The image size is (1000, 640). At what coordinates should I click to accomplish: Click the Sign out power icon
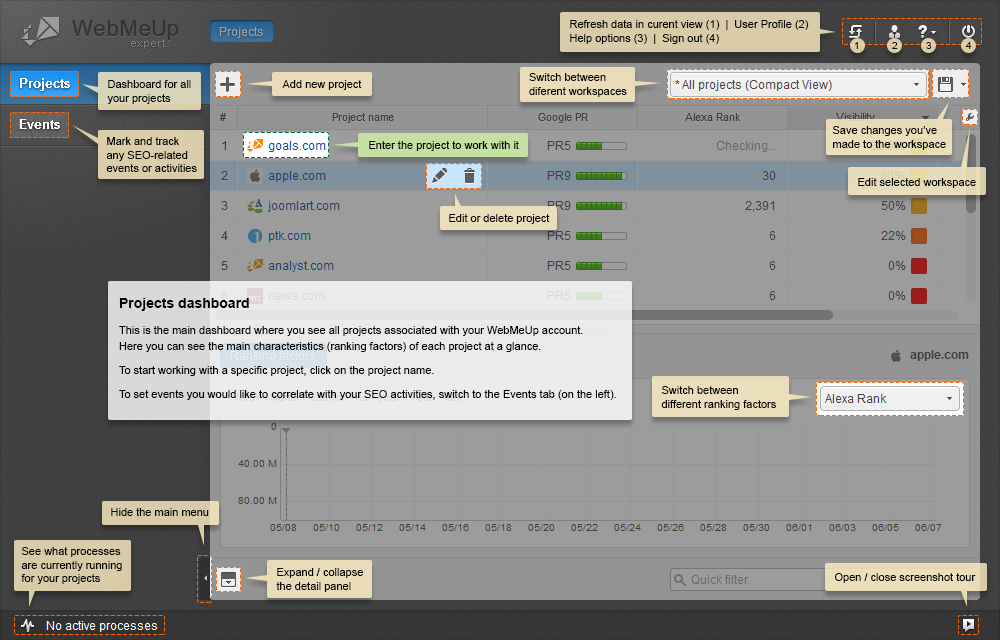(x=968, y=31)
